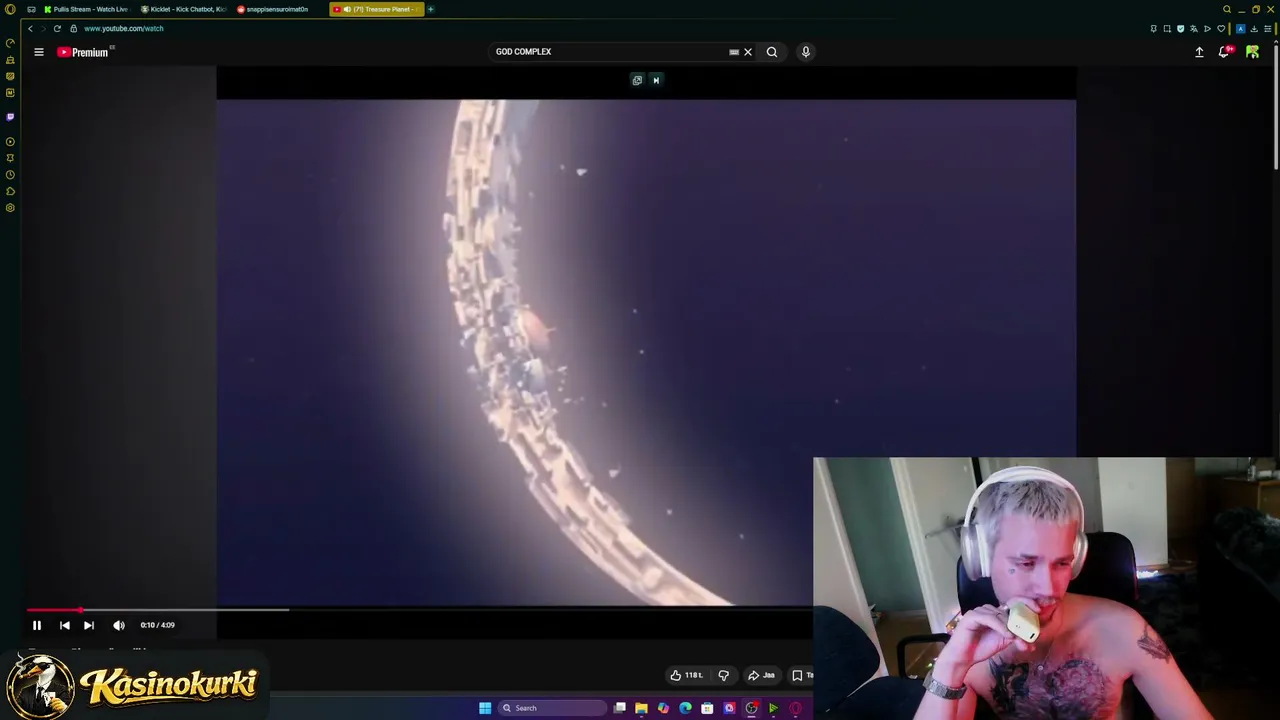Open the browser sidebar settings gear
The height and width of the screenshot is (720, 1280).
point(10,208)
